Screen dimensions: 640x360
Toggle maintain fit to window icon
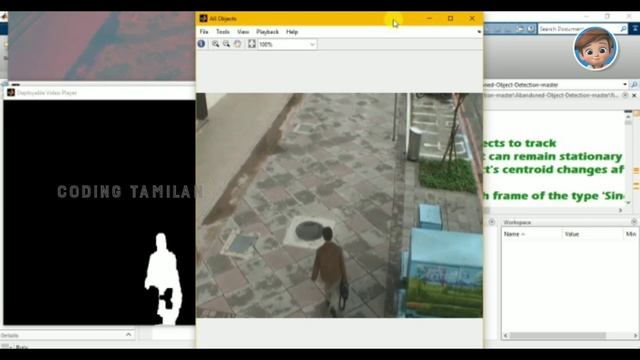coord(252,44)
